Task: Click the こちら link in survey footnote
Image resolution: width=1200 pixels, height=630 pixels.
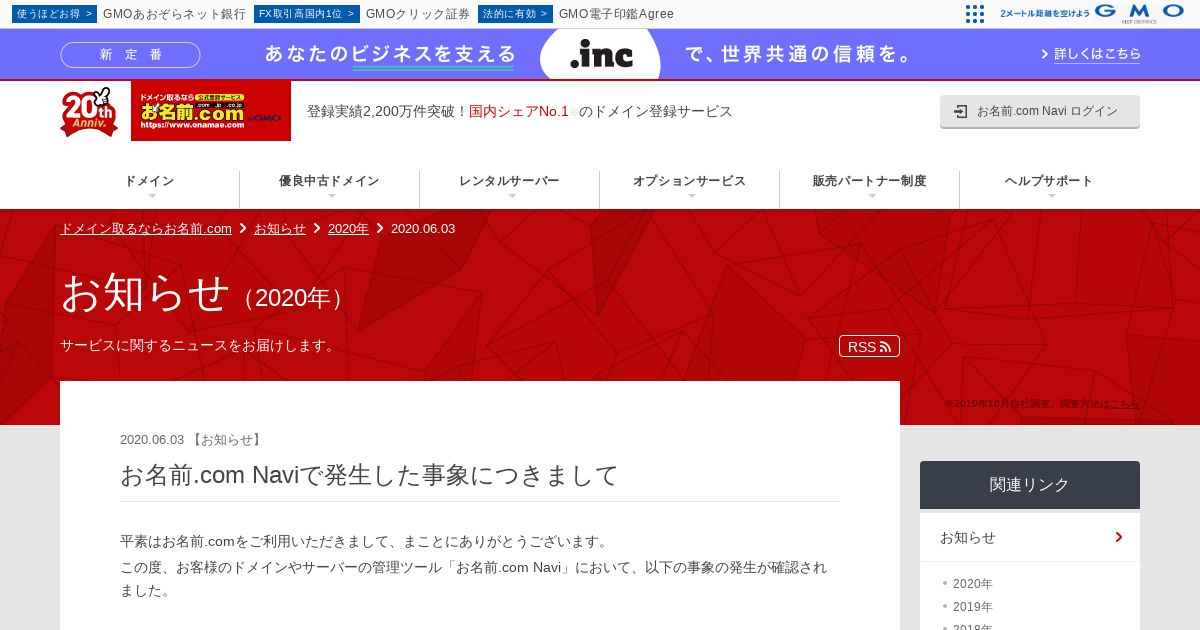Action: (1124, 403)
